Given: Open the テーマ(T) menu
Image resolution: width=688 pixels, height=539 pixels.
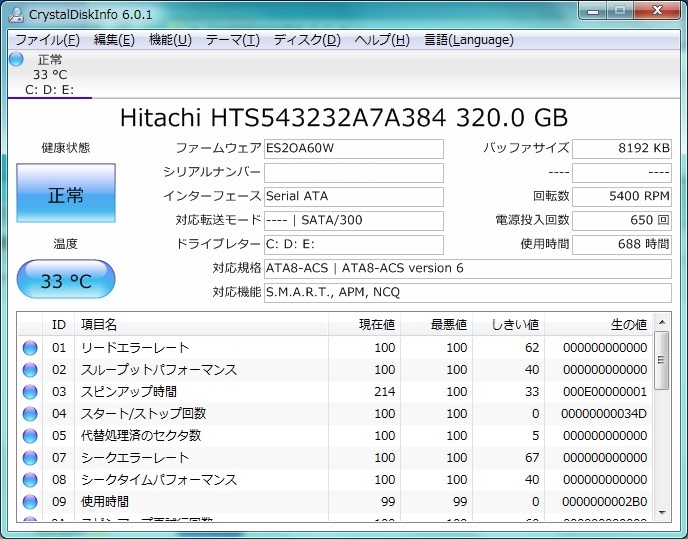Looking at the screenshot, I should (233, 40).
